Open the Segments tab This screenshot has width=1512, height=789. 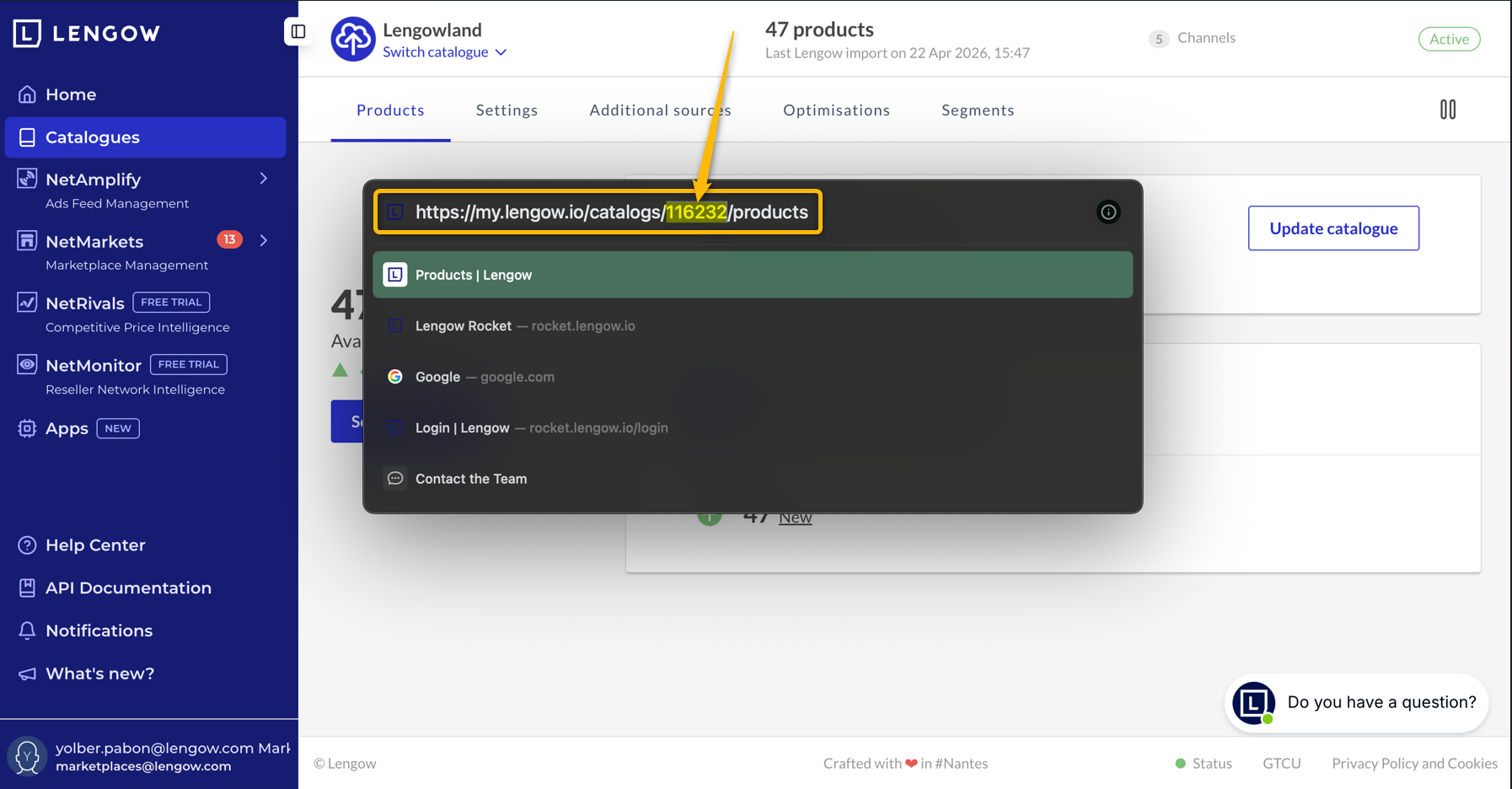click(979, 110)
